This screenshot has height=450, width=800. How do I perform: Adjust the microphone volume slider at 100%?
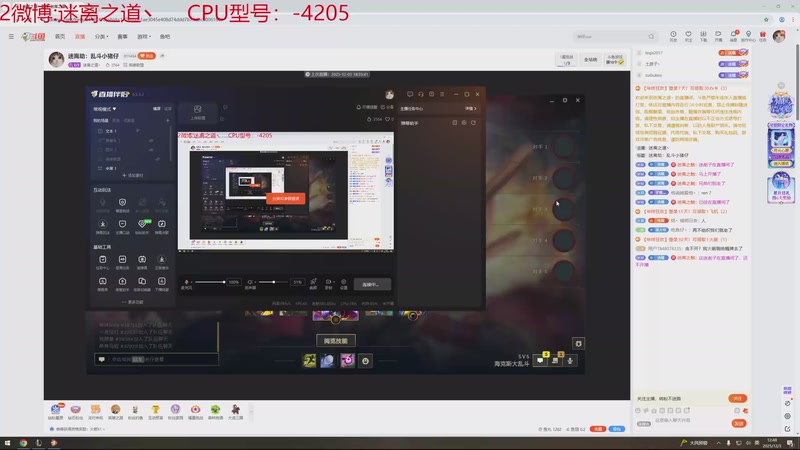[x=210, y=282]
